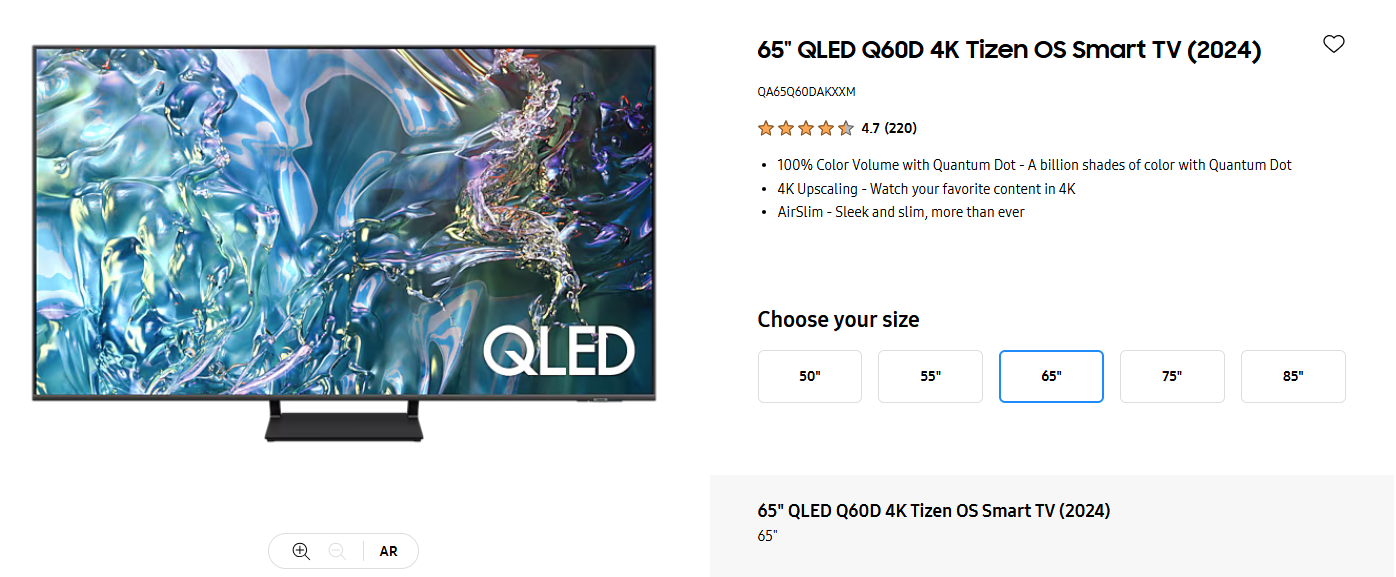Click the QLED logo on the TV screen
Image resolution: width=1396 pixels, height=577 pixels.
[559, 352]
